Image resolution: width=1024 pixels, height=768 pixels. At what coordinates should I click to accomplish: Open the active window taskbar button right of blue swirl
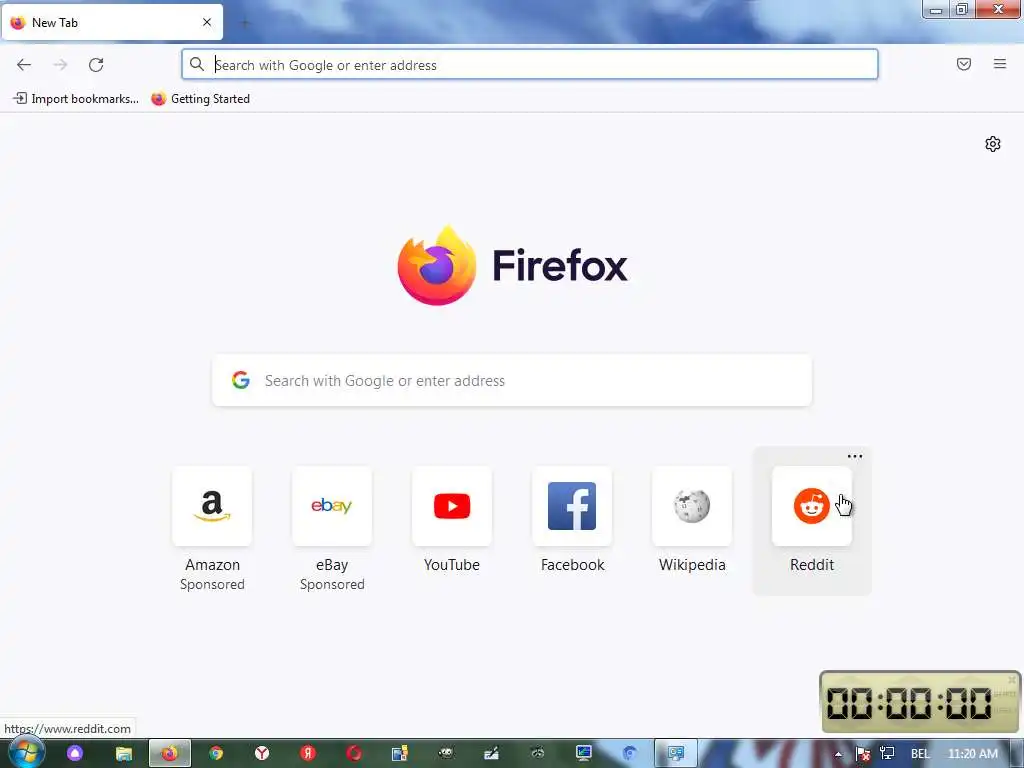click(676, 754)
